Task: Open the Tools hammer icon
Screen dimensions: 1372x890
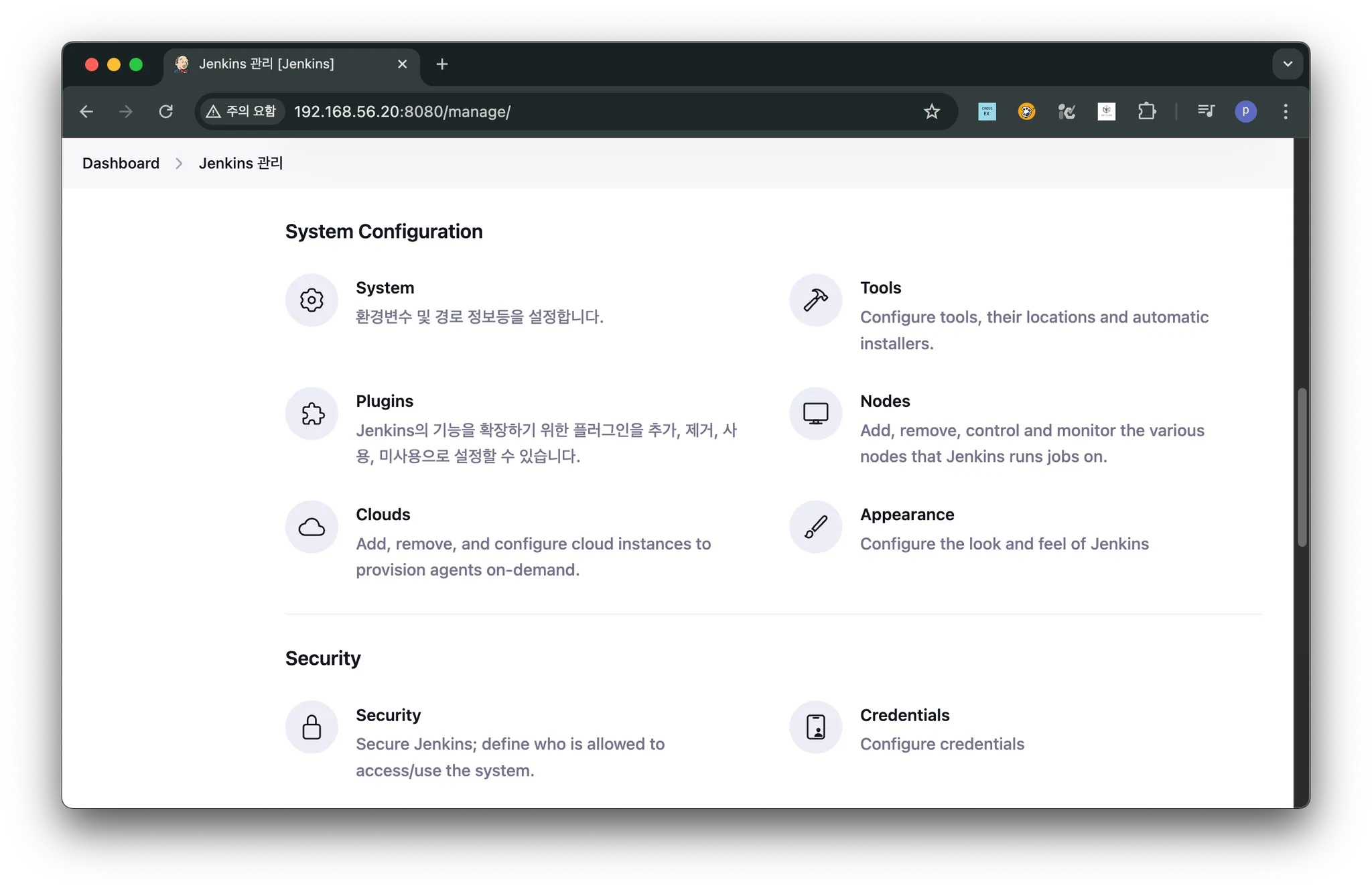Action: click(815, 300)
